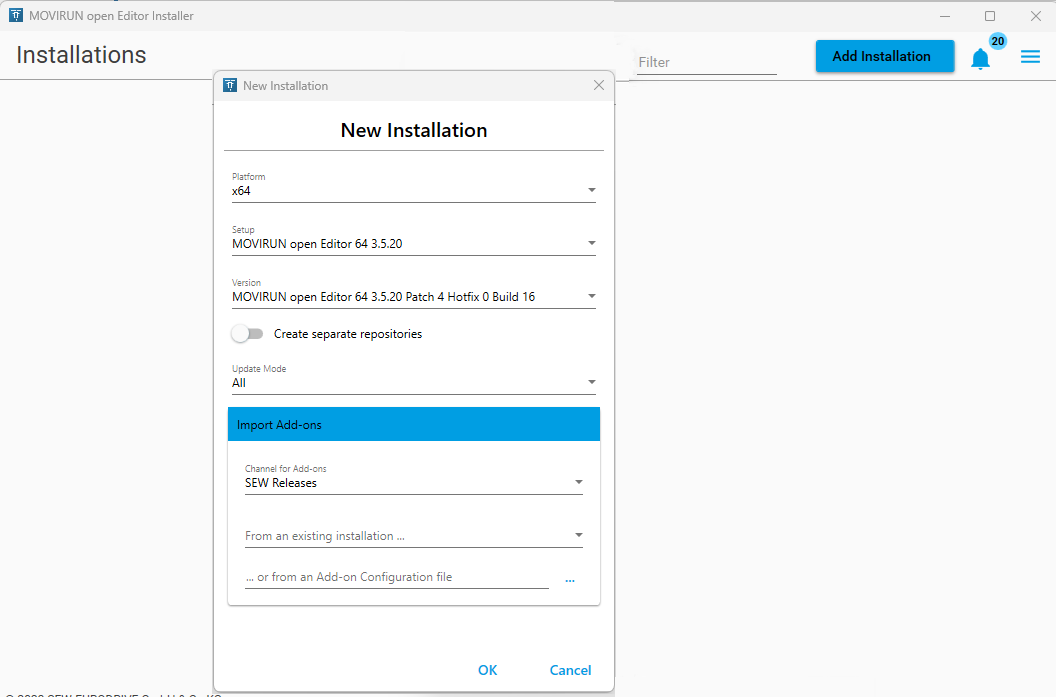This screenshot has height=697, width=1056.
Task: Click the browse ellipsis for Add-on Configuration file
Action: [570, 579]
